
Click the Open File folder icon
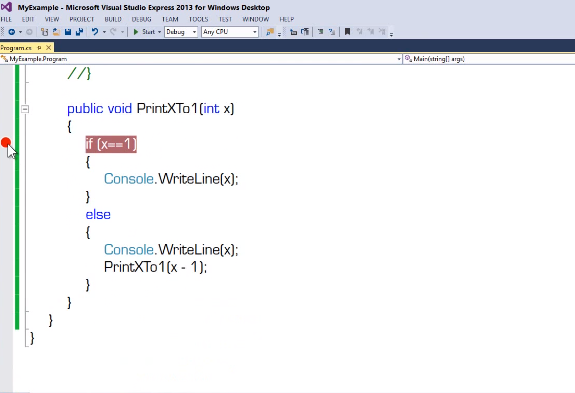point(56,32)
